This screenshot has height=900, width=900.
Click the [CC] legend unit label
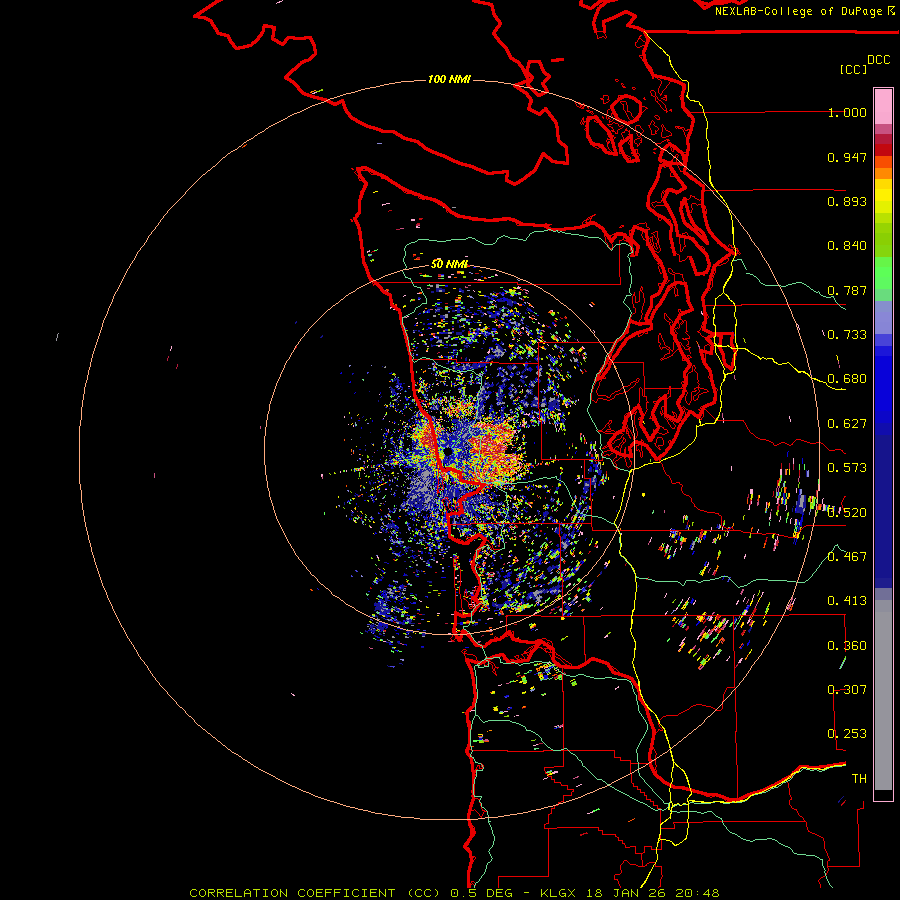pos(853,69)
